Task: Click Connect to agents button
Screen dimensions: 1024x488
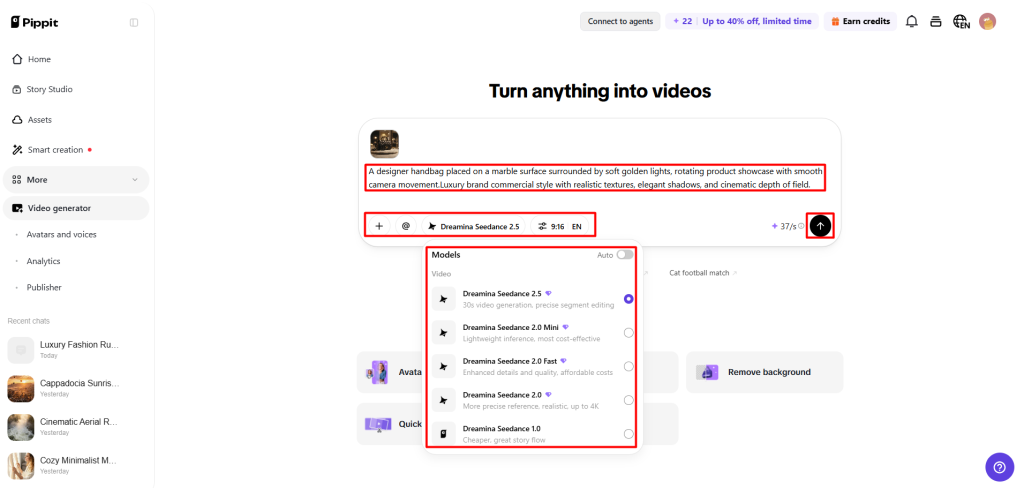Action: 620,22
